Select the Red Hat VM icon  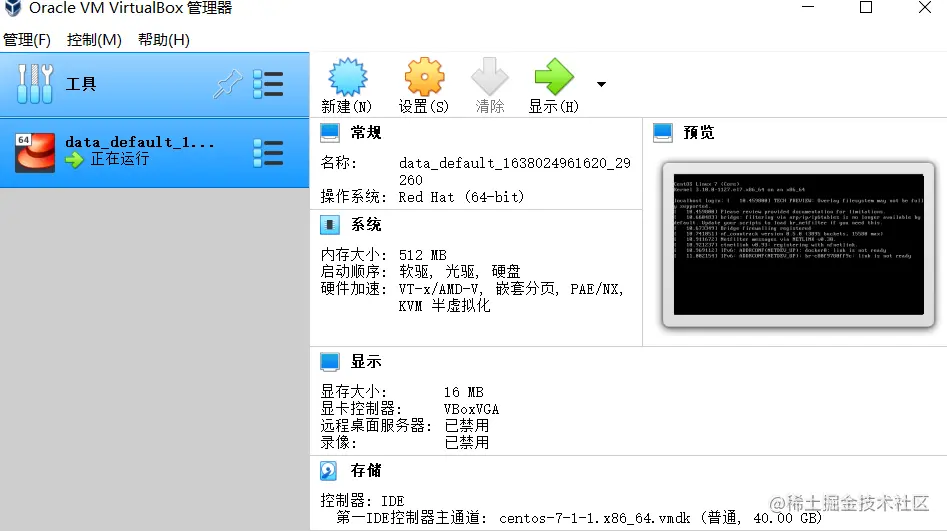34,153
